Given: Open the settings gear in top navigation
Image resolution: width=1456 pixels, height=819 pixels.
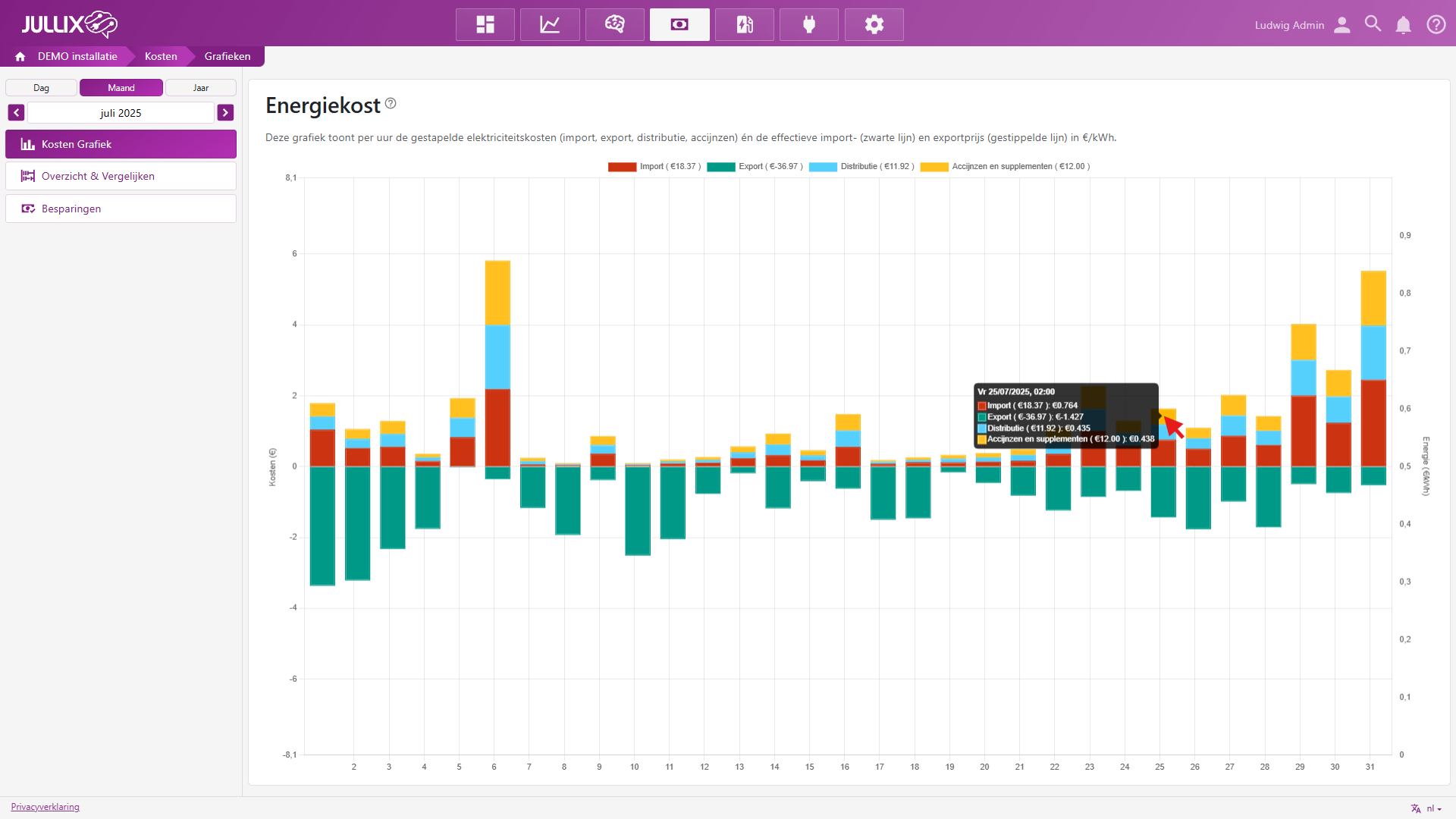Looking at the screenshot, I should pyautogui.click(x=874, y=25).
